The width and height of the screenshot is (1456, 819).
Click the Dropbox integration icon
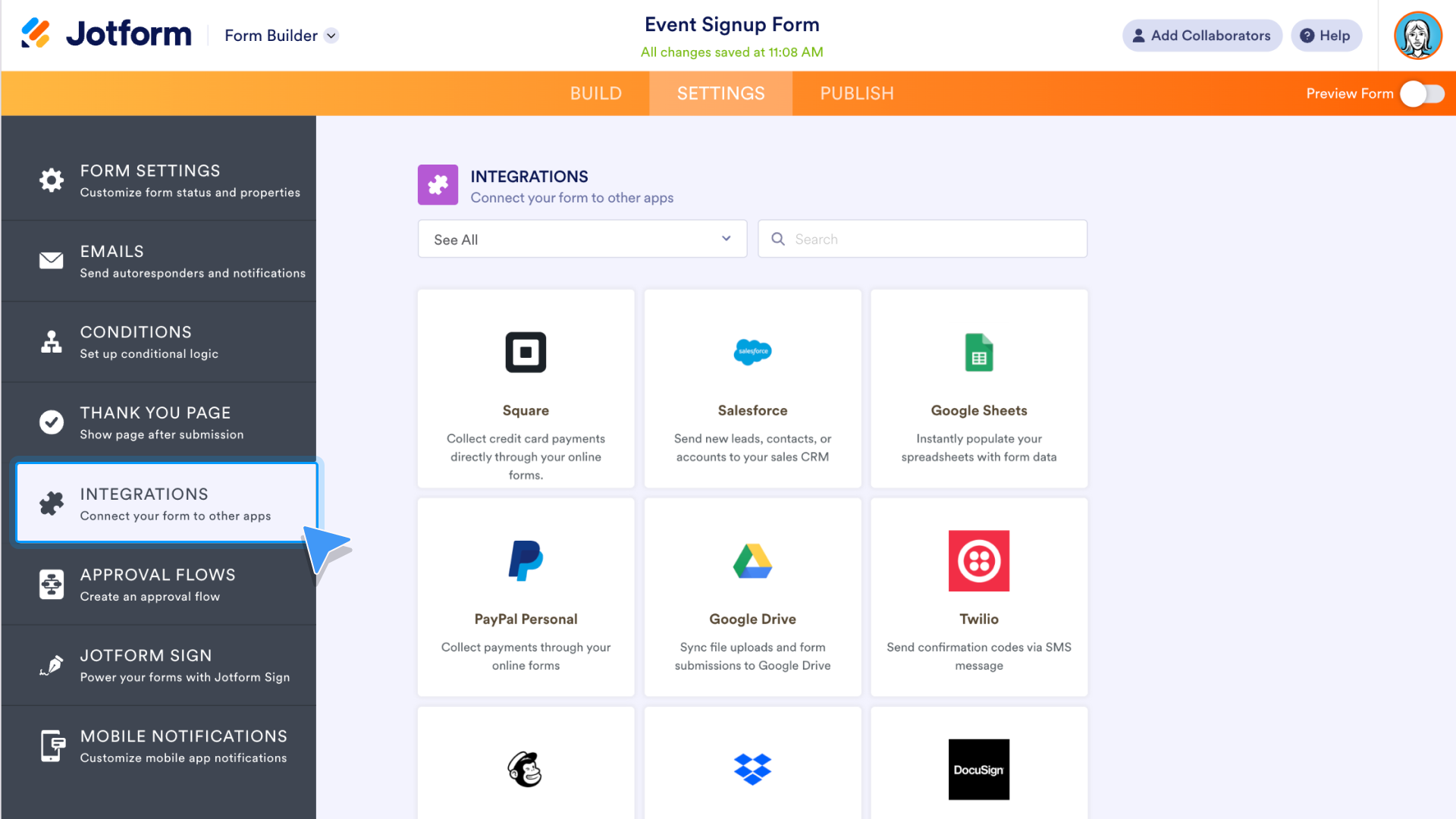click(x=752, y=770)
